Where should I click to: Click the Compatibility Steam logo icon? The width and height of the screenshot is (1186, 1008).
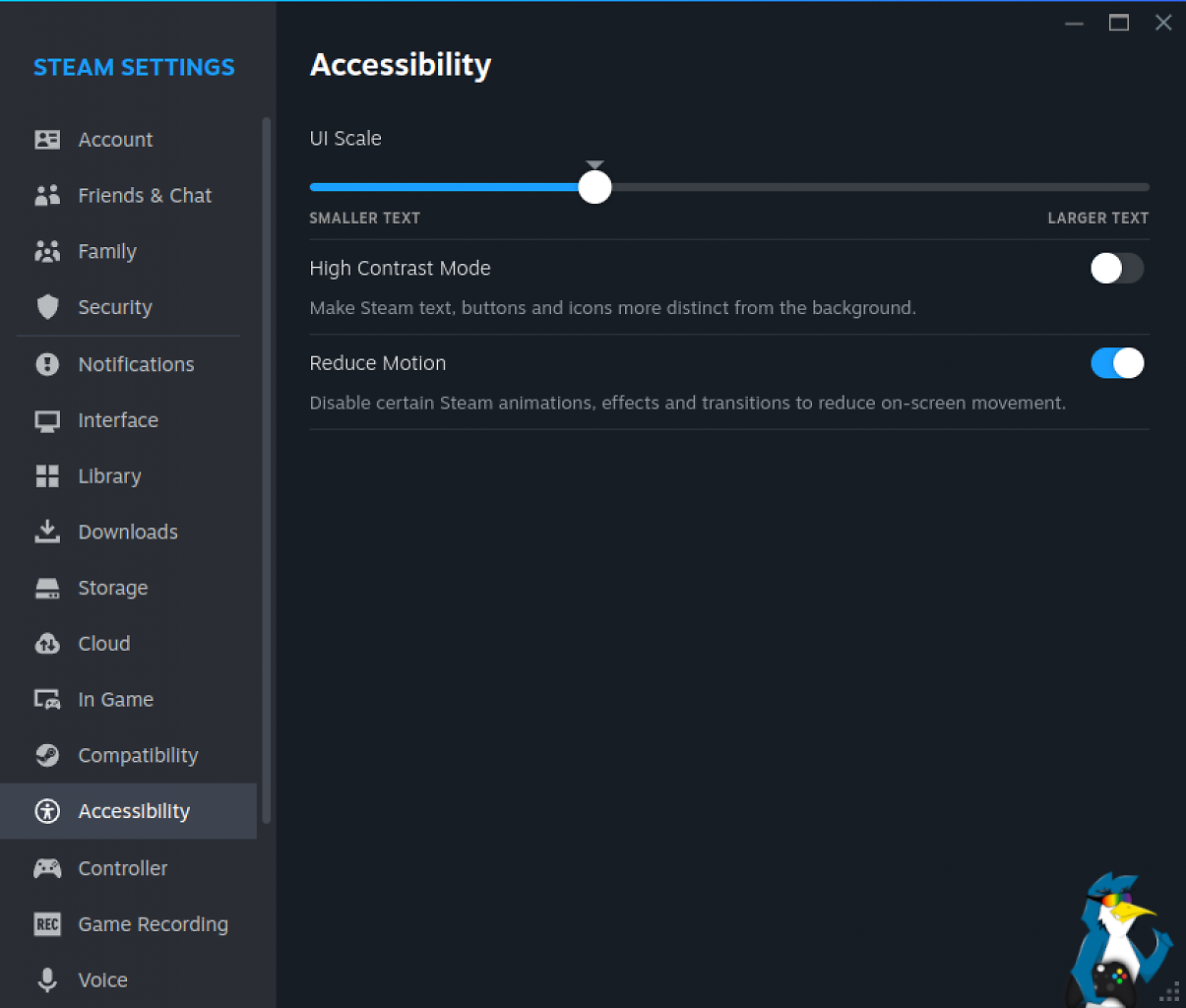[47, 755]
